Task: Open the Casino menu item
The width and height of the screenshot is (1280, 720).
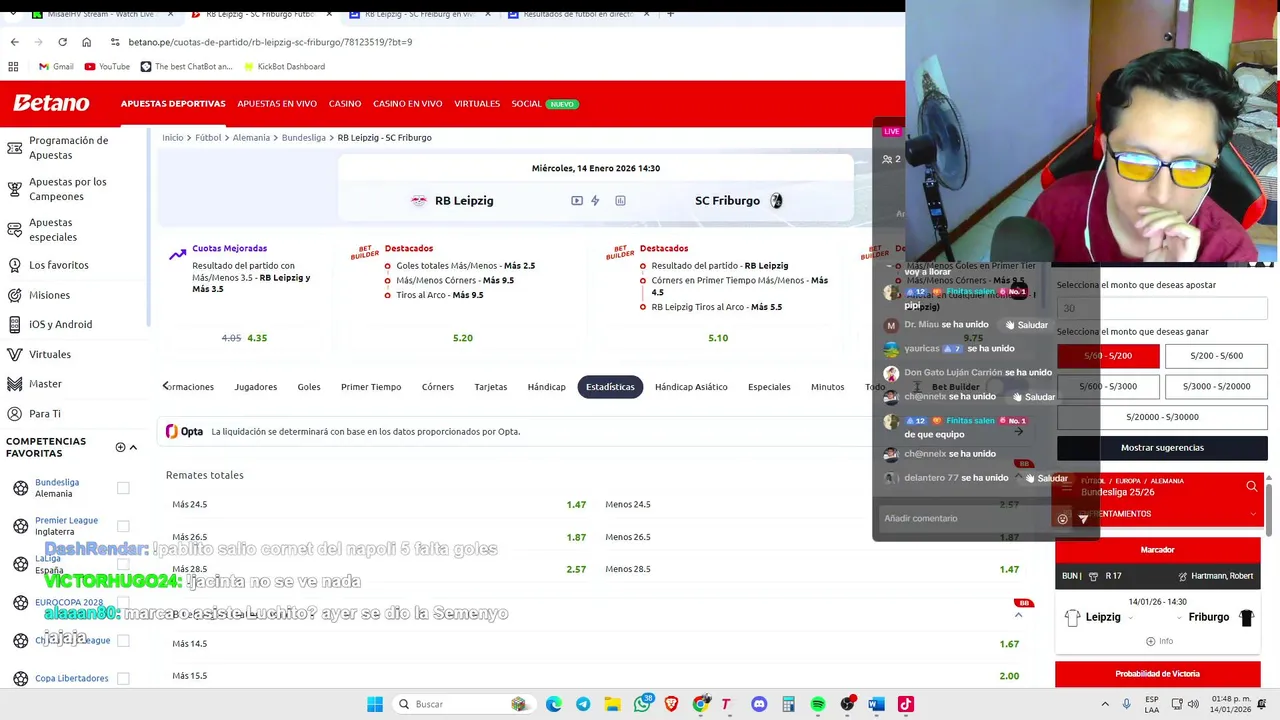Action: [345, 104]
